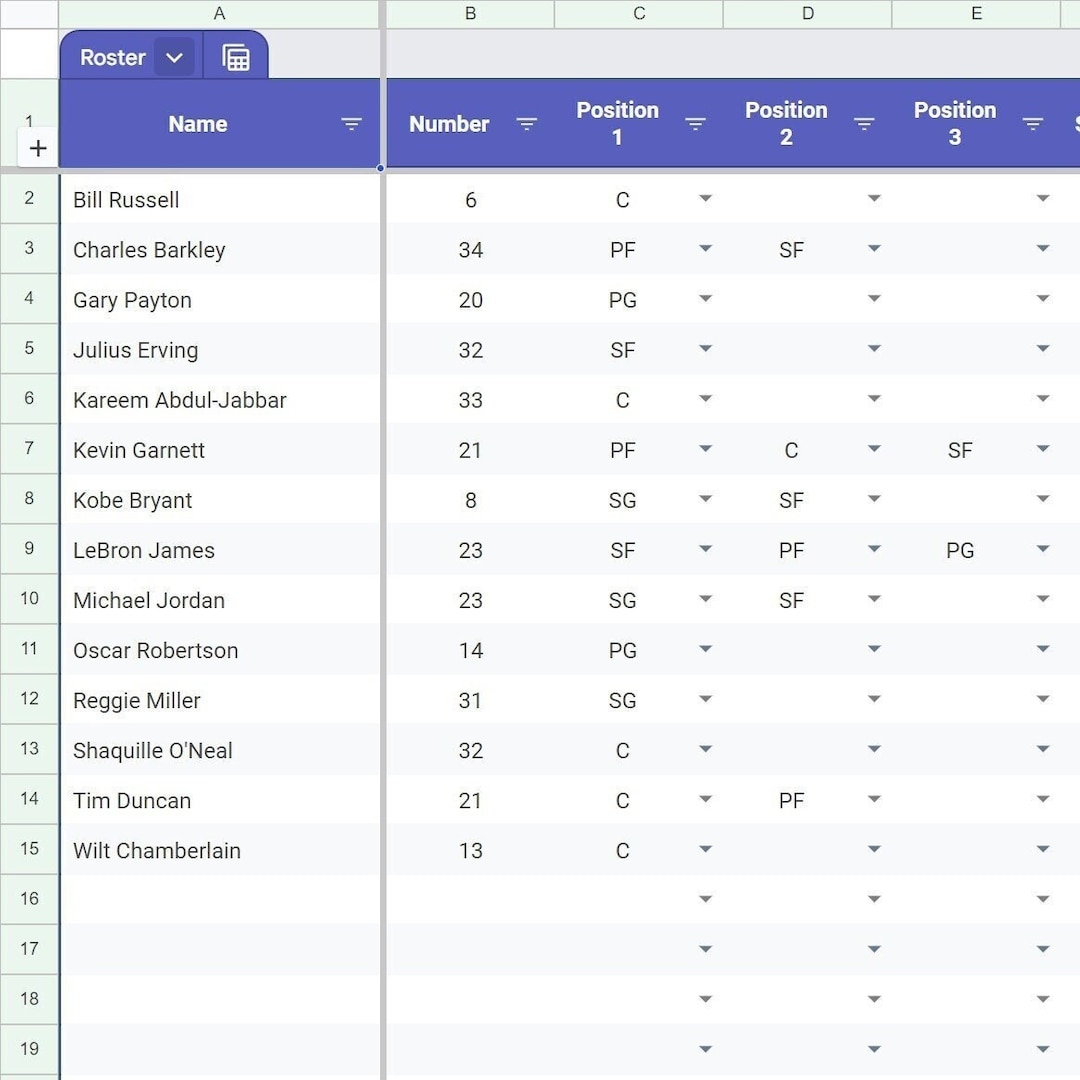Open the filter for Position 1 column
Image resolution: width=1080 pixels, height=1080 pixels.
[696, 123]
